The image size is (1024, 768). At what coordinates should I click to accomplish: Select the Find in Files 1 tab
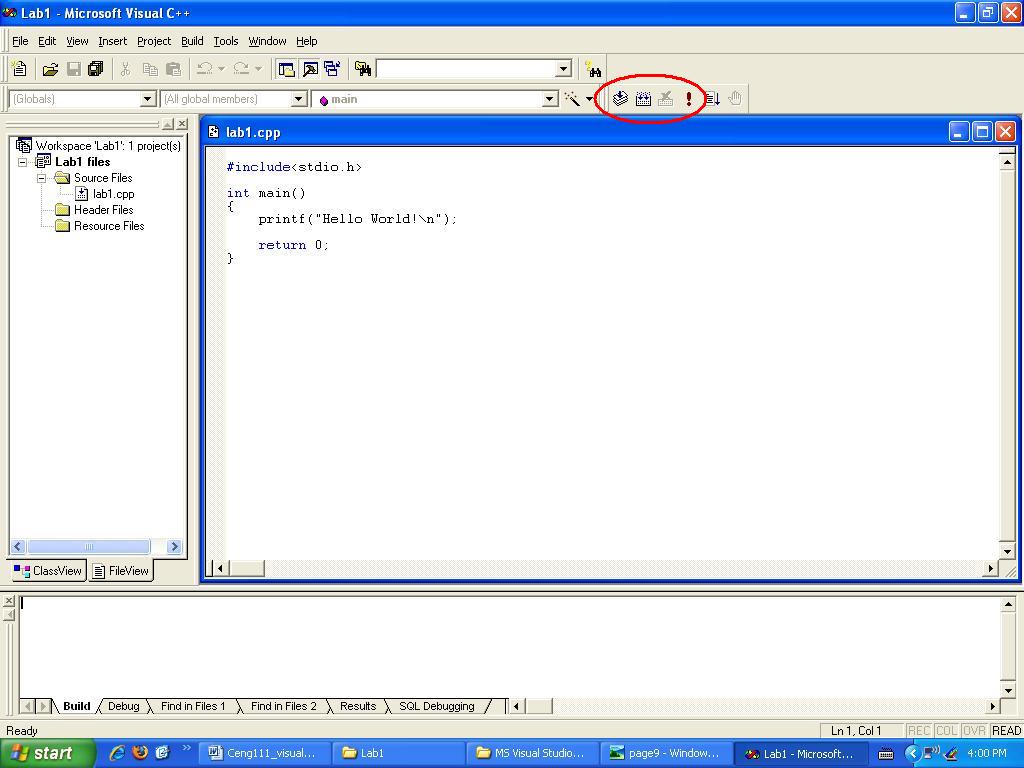[193, 706]
